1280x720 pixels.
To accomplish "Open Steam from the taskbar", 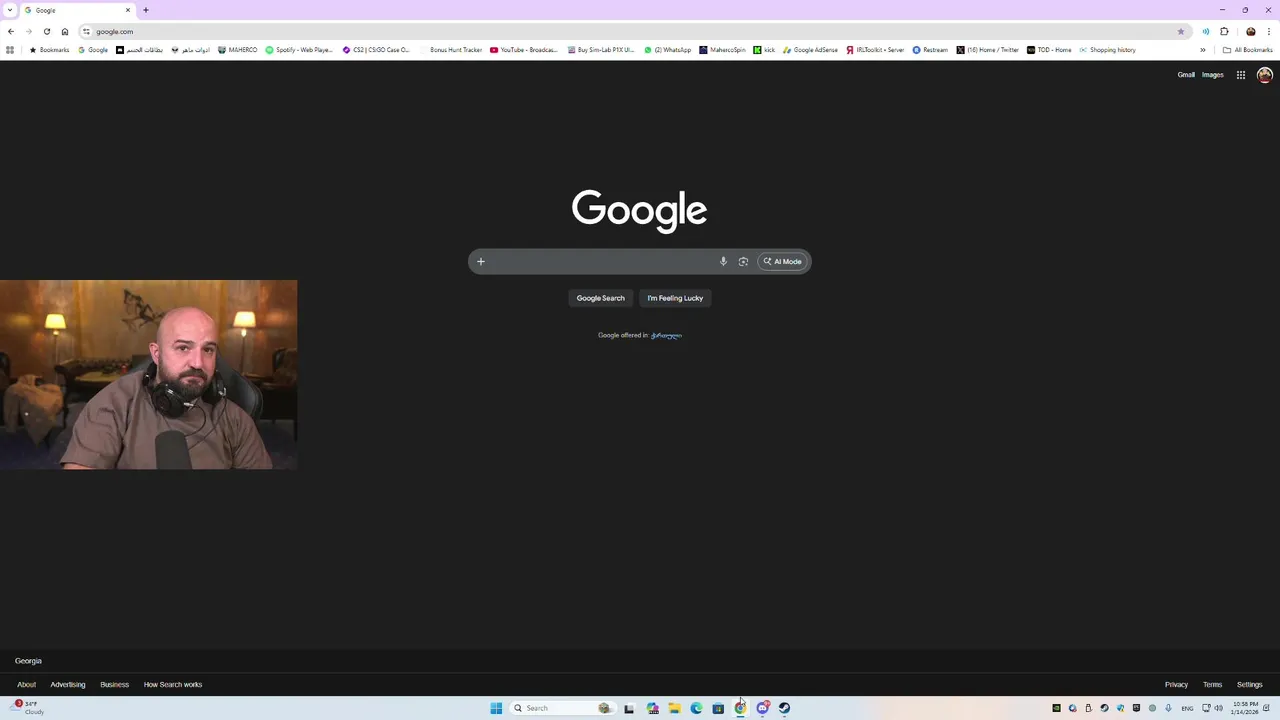I will click(x=785, y=708).
